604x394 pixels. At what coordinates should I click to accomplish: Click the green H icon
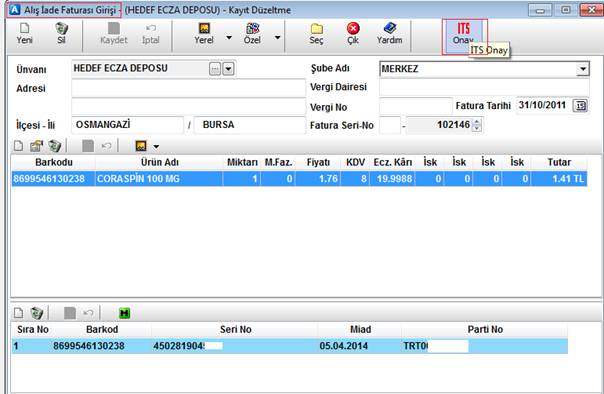[x=124, y=313]
